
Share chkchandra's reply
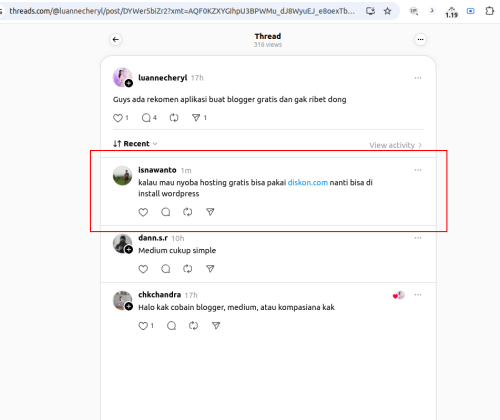(216, 326)
